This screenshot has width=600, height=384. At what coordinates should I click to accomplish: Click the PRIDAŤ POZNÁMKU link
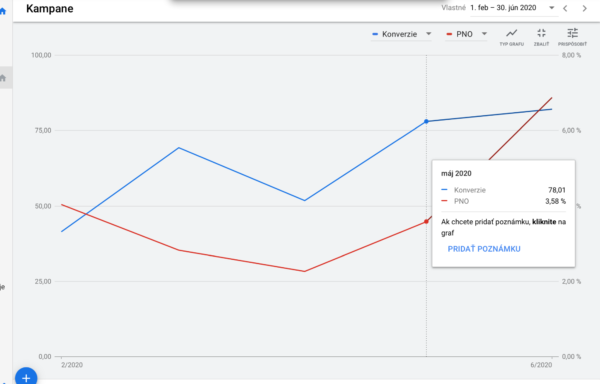click(x=484, y=249)
